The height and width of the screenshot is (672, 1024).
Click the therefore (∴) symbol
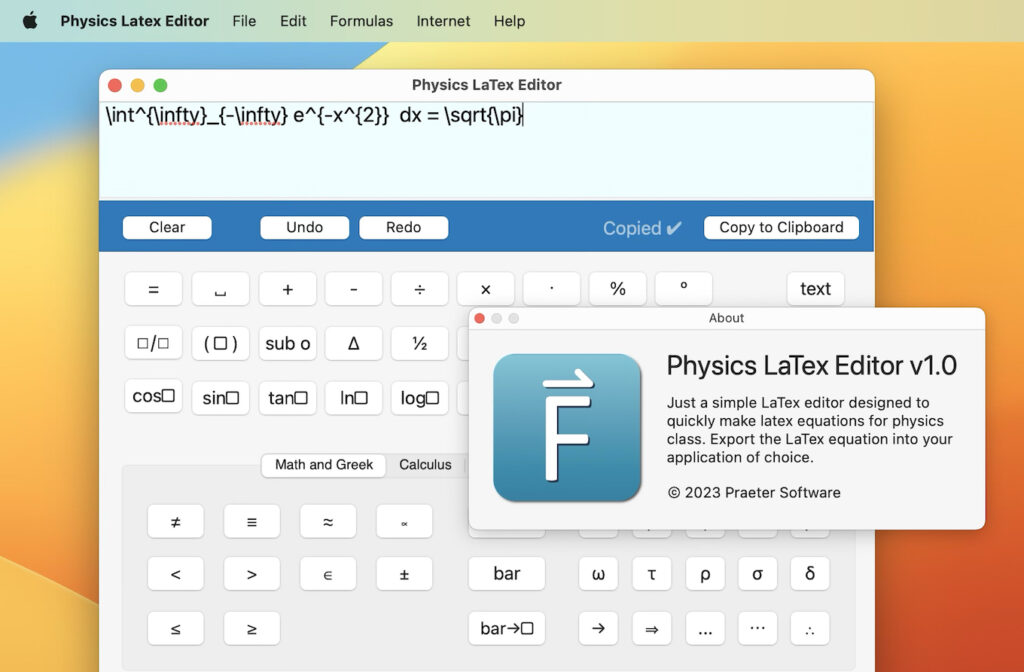click(810, 628)
